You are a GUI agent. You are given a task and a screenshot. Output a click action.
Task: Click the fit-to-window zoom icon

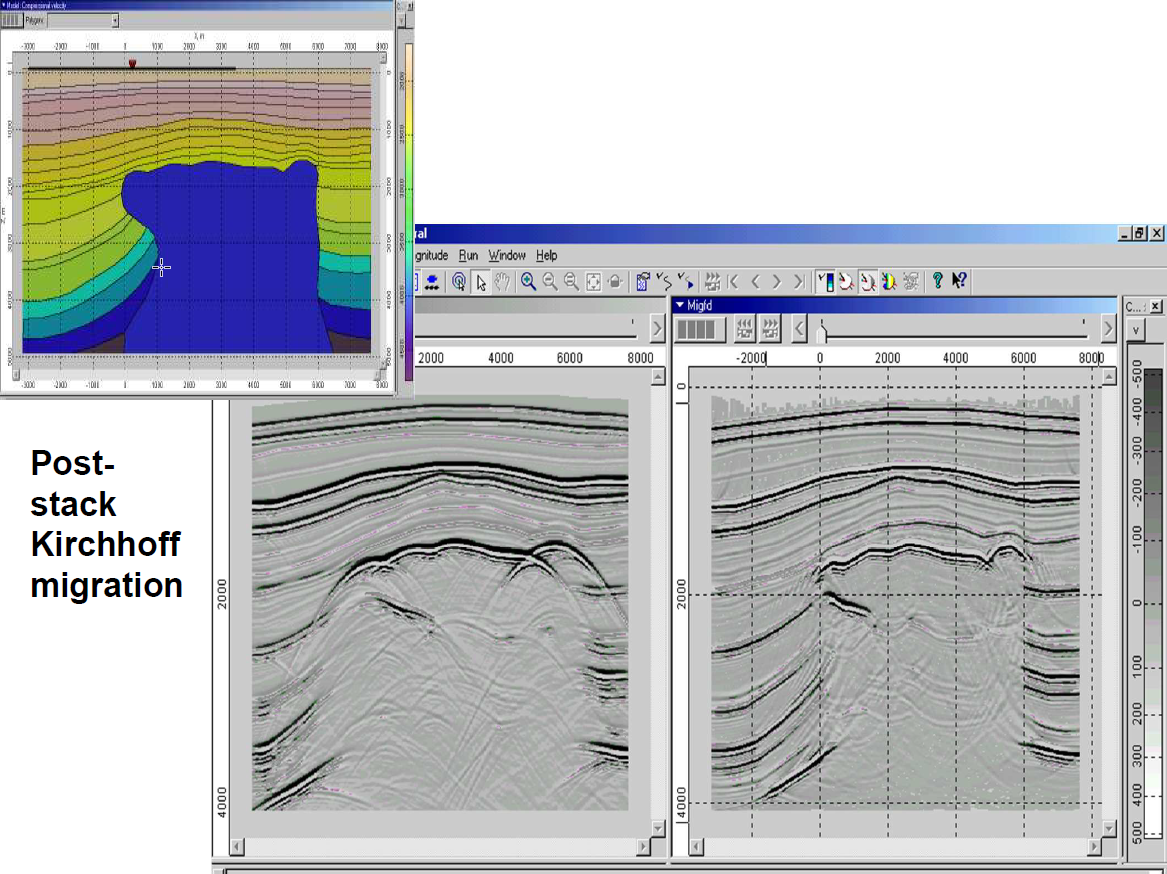pyautogui.click(x=593, y=282)
